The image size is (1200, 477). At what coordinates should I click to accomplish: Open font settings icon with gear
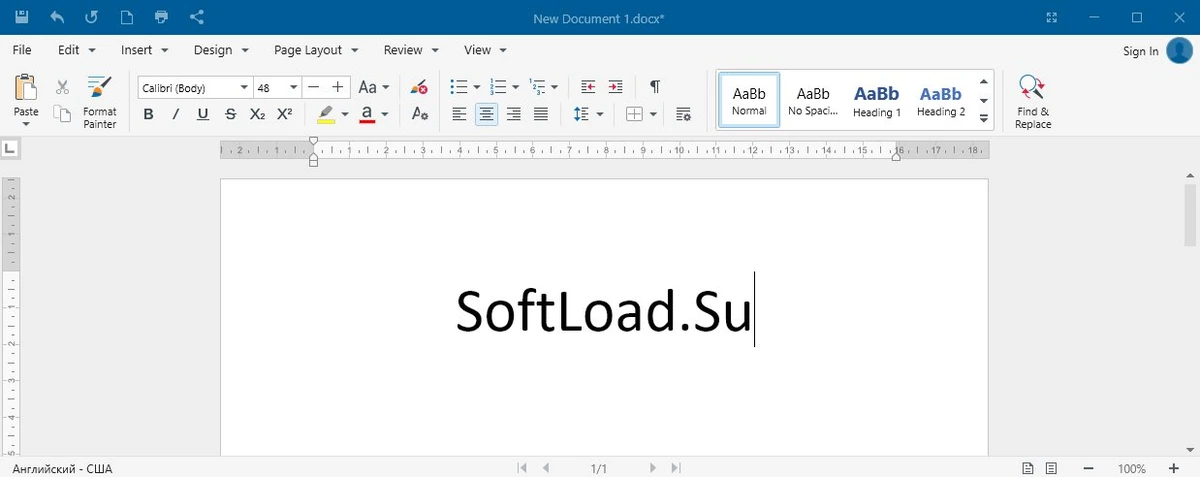pos(420,114)
